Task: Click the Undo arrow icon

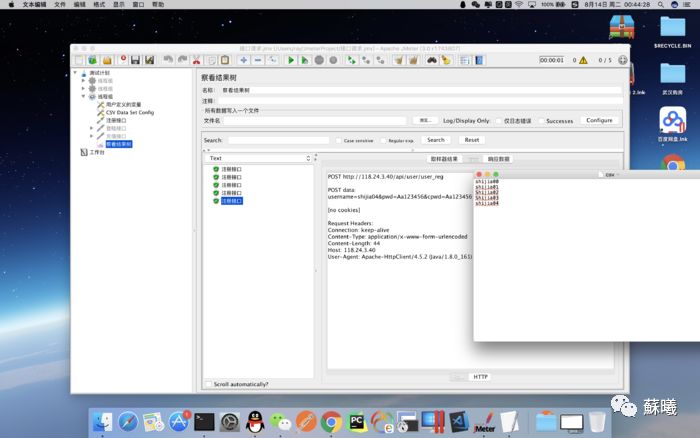Action: pyautogui.click(x=168, y=60)
